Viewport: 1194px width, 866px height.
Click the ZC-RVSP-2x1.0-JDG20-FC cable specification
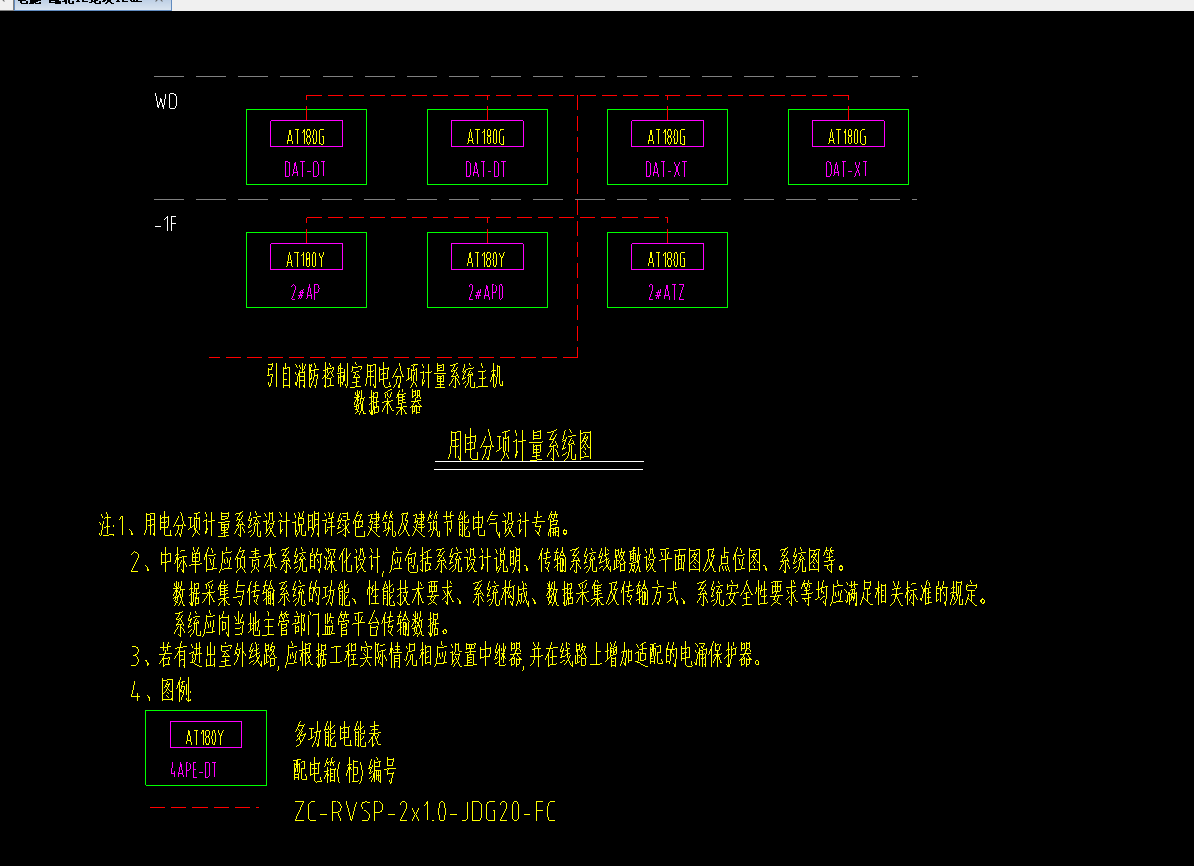[425, 811]
